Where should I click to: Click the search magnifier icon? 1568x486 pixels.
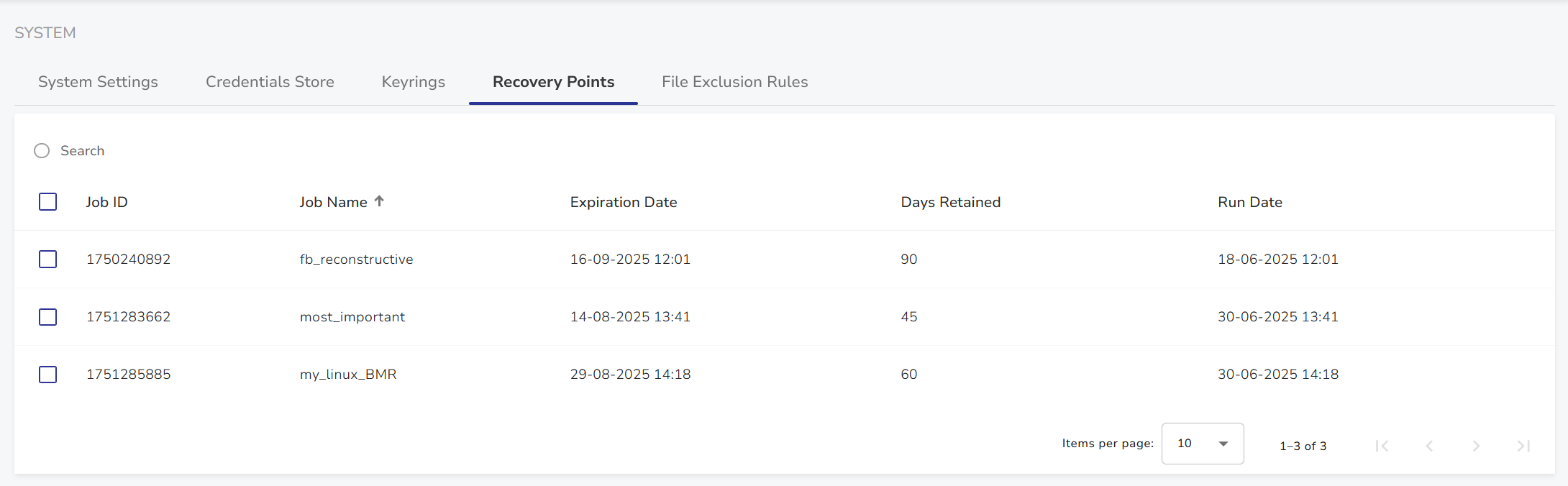tap(42, 151)
